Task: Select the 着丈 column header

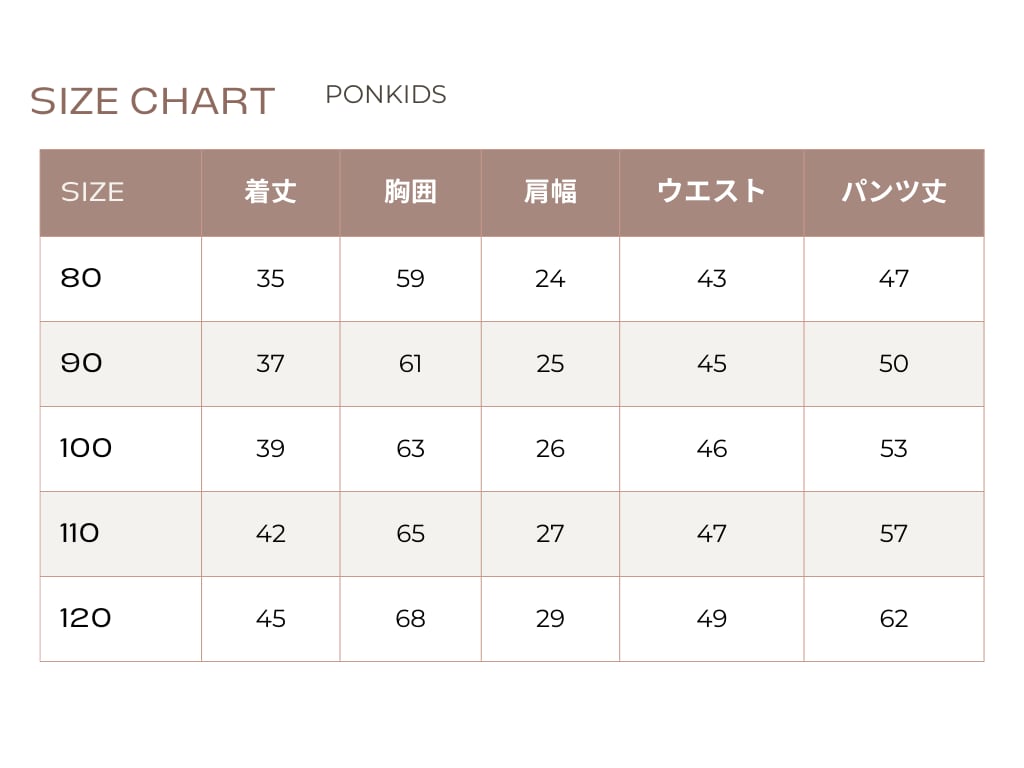Action: pos(270,192)
